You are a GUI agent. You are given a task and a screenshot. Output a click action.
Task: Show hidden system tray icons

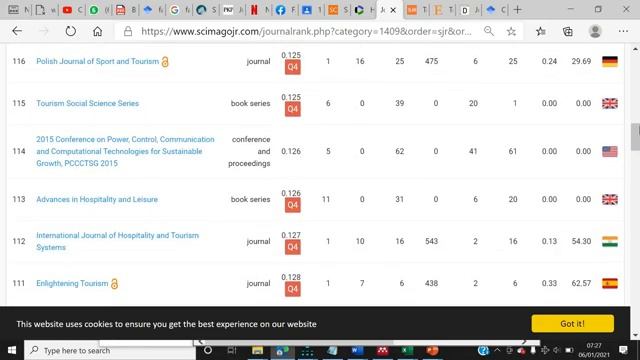point(497,350)
